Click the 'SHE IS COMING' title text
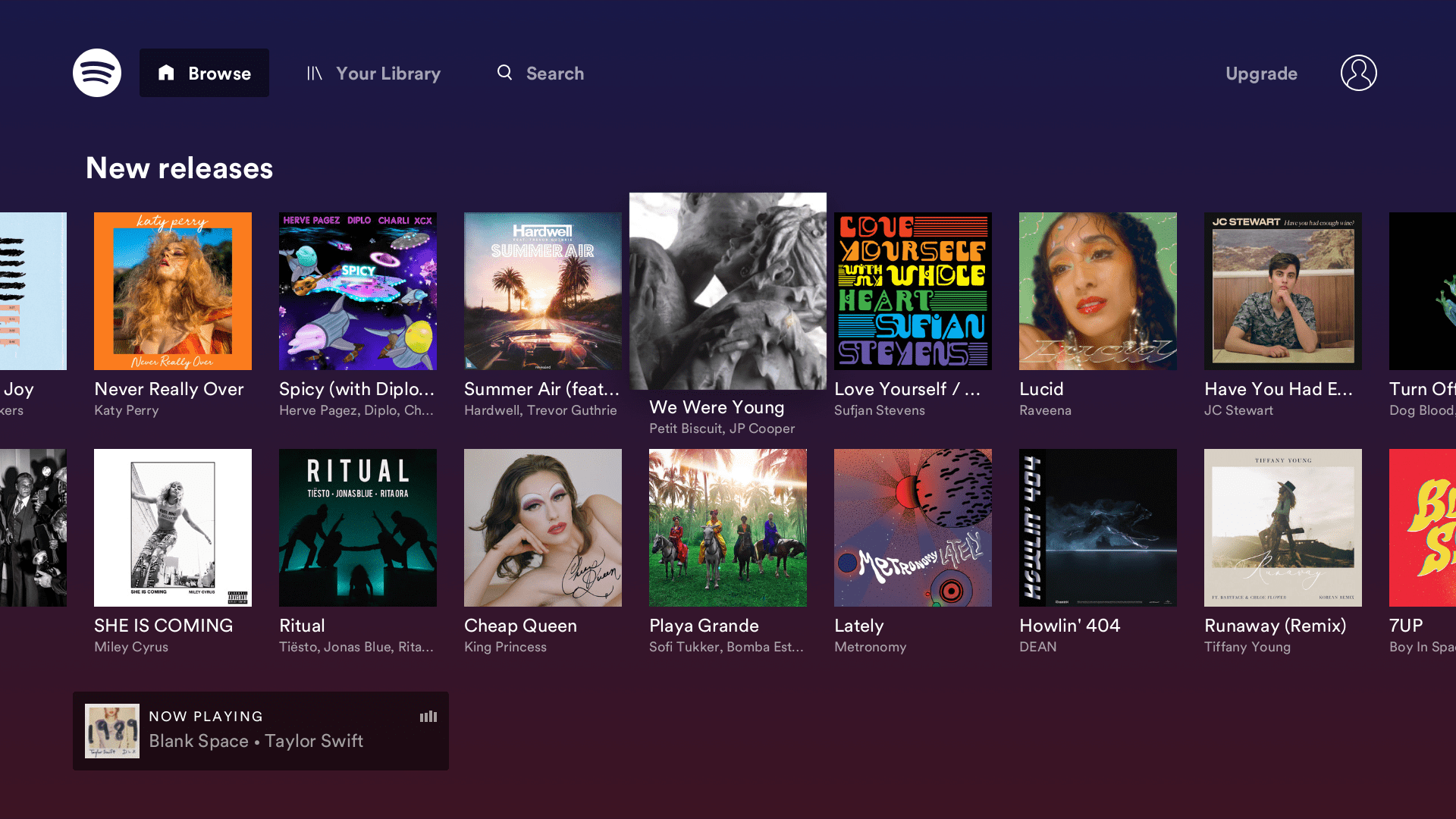The width and height of the screenshot is (1456, 819). (164, 626)
